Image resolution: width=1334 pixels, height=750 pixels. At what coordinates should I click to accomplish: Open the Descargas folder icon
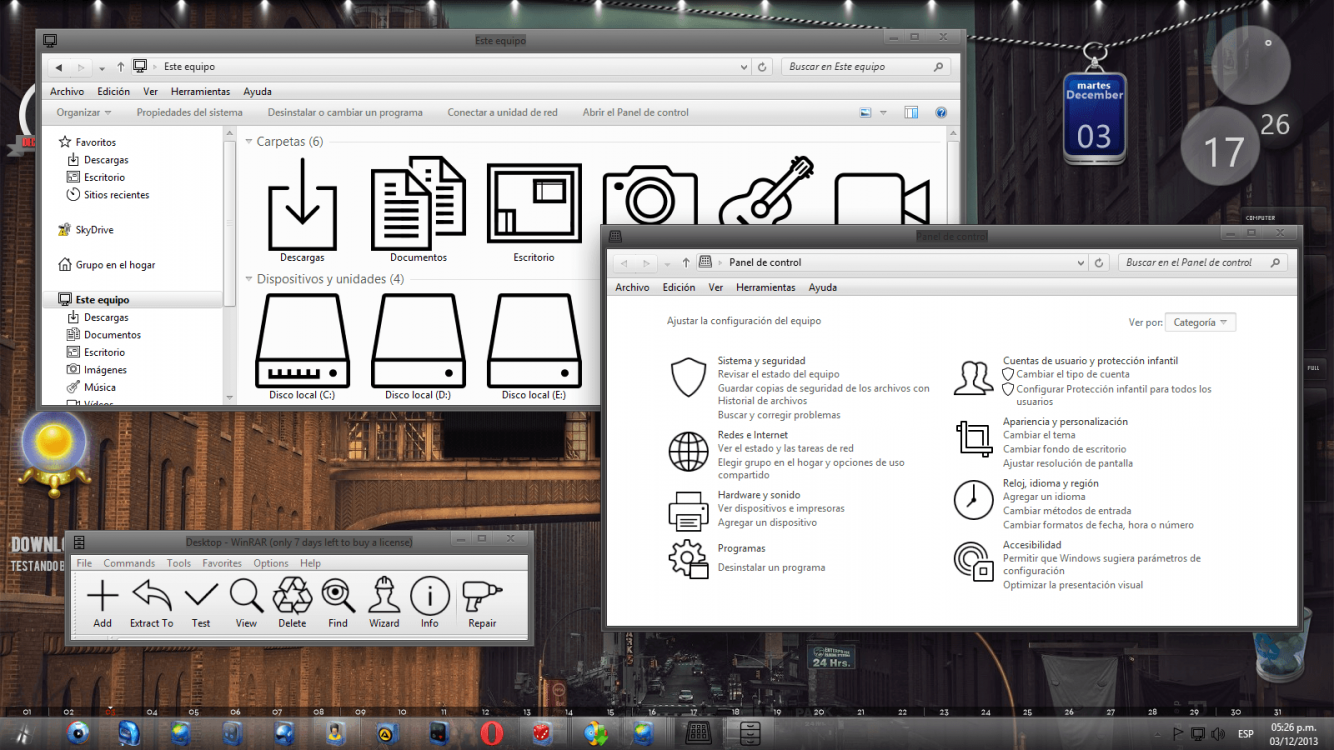(302, 205)
